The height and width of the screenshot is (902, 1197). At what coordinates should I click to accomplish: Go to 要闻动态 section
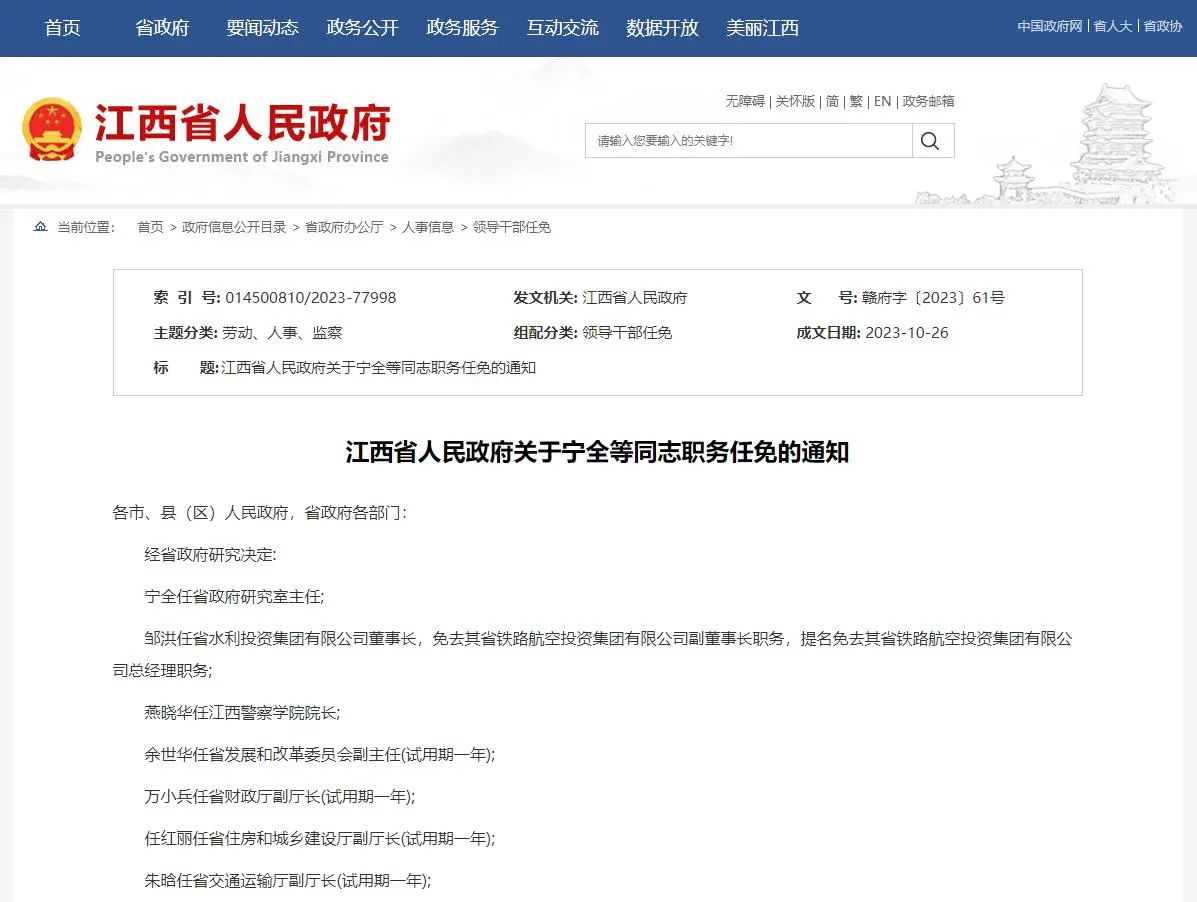[262, 28]
